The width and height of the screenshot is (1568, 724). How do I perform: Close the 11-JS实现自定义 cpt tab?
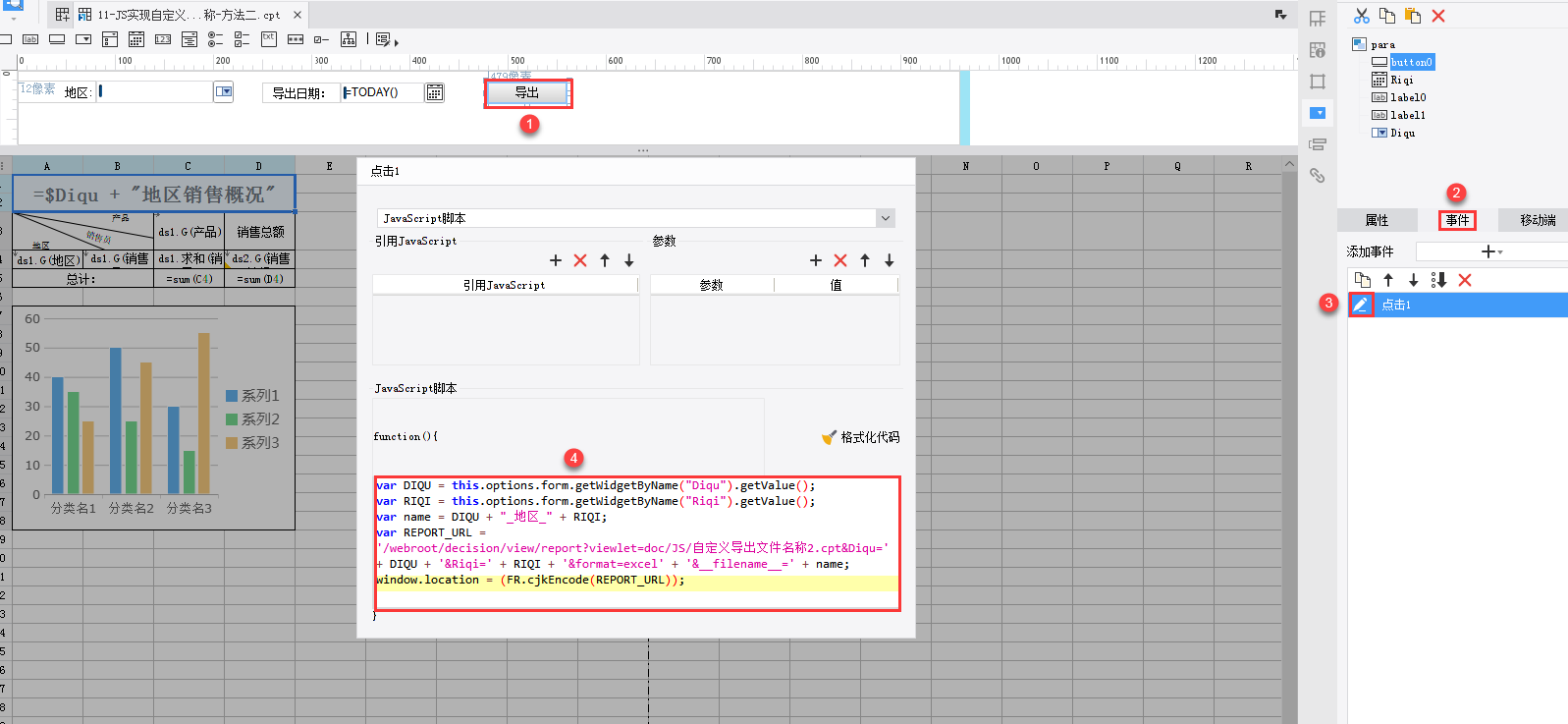click(297, 15)
